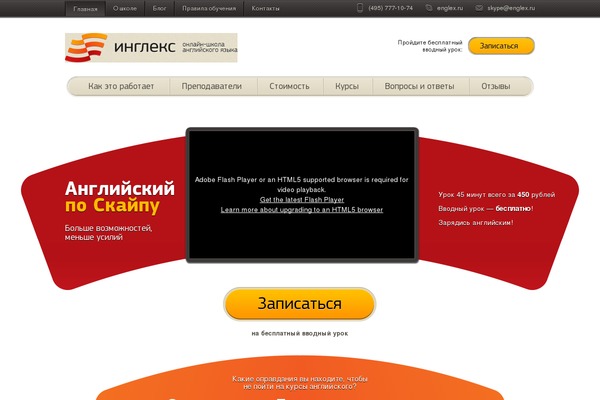Click Пройдите бесплатный вводный урок label
This screenshot has width=600, height=400.
[x=430, y=46]
